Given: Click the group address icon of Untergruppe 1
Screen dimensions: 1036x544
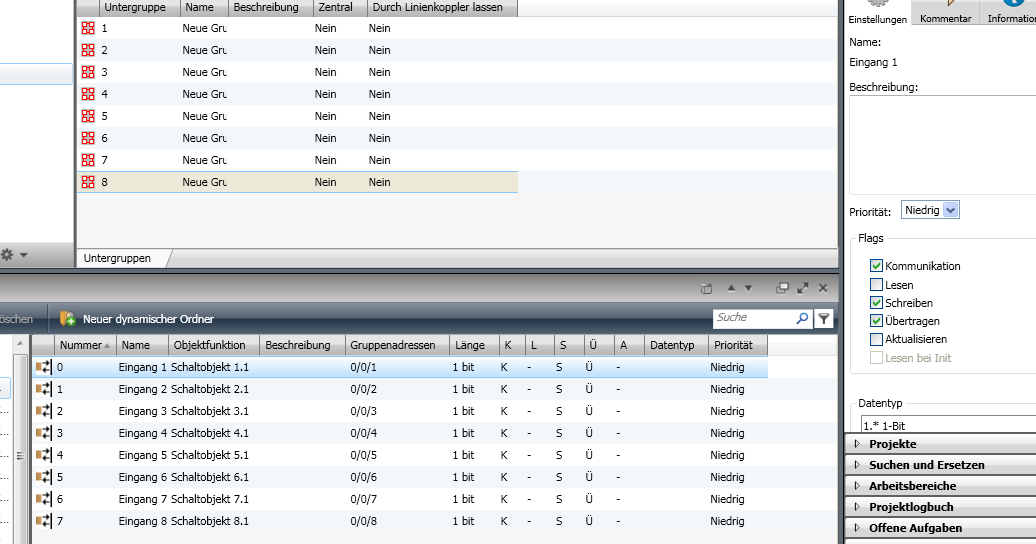Looking at the screenshot, I should [x=88, y=28].
